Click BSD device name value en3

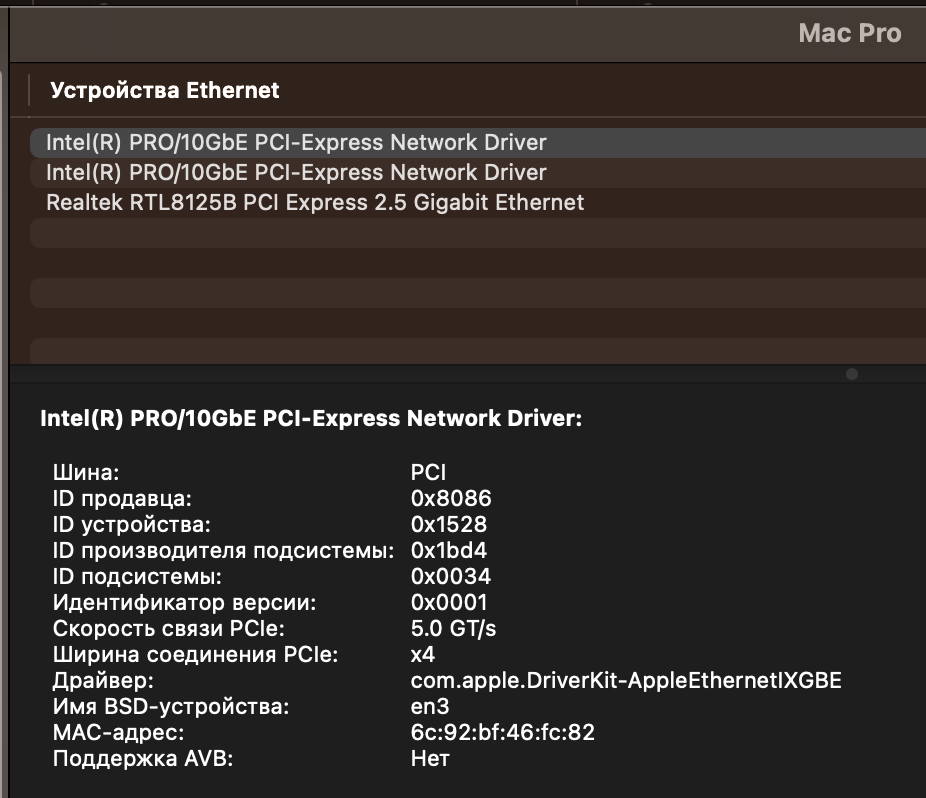[x=430, y=706]
